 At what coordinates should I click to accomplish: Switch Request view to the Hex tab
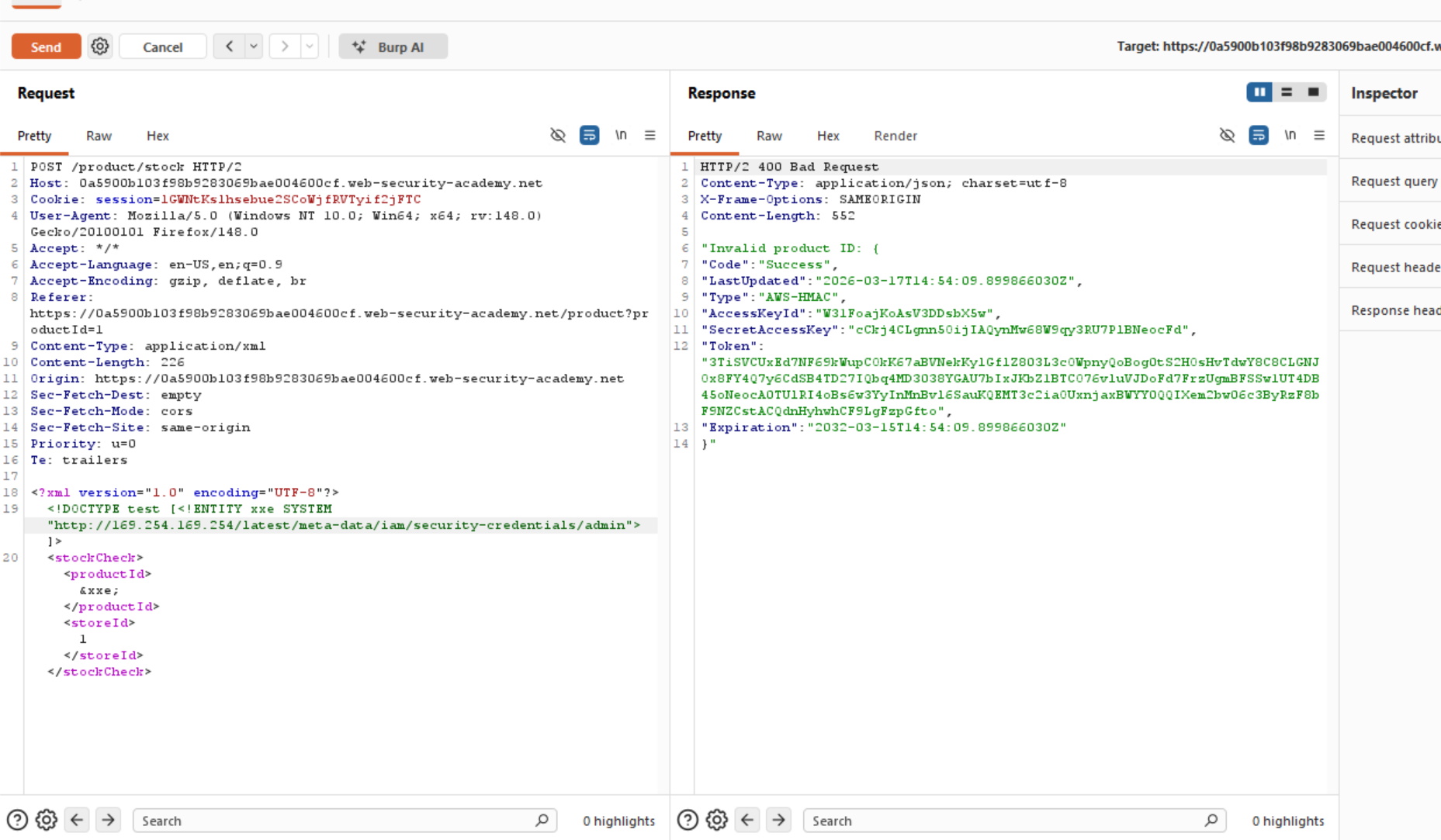point(158,136)
